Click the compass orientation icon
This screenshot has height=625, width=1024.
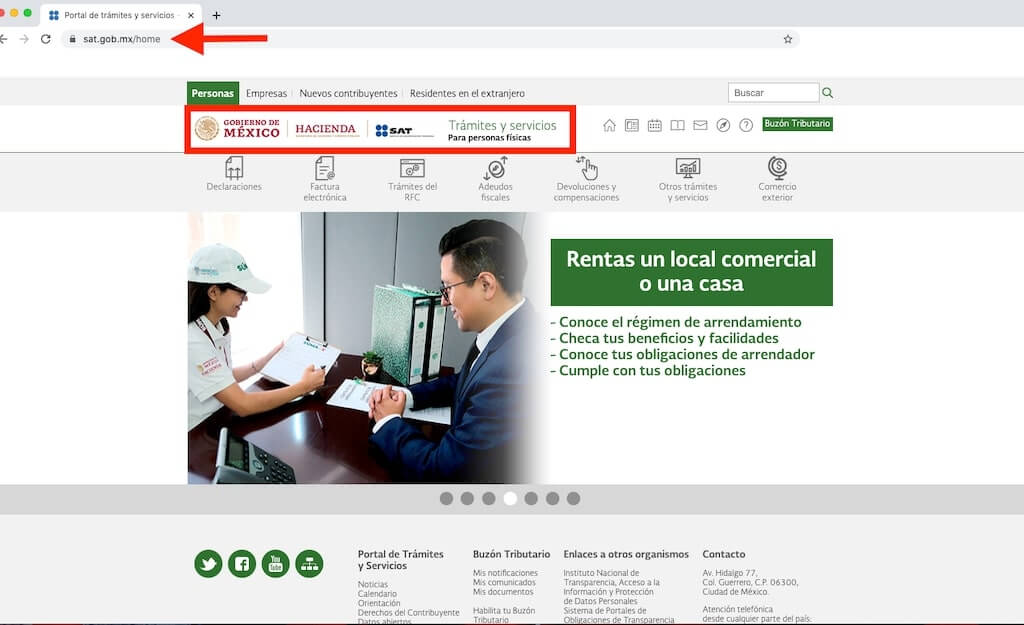point(723,125)
